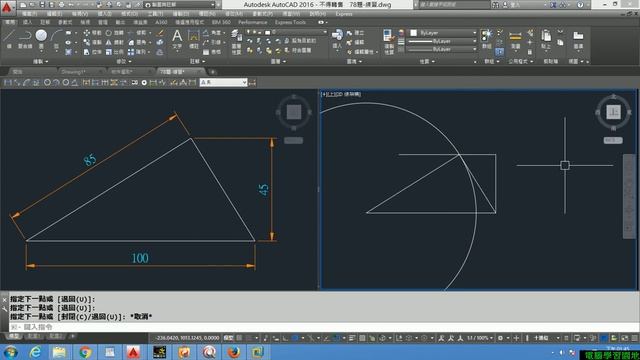Screen dimensions: 640x360
Task: Click the Erase tool icon
Action: 160,33
